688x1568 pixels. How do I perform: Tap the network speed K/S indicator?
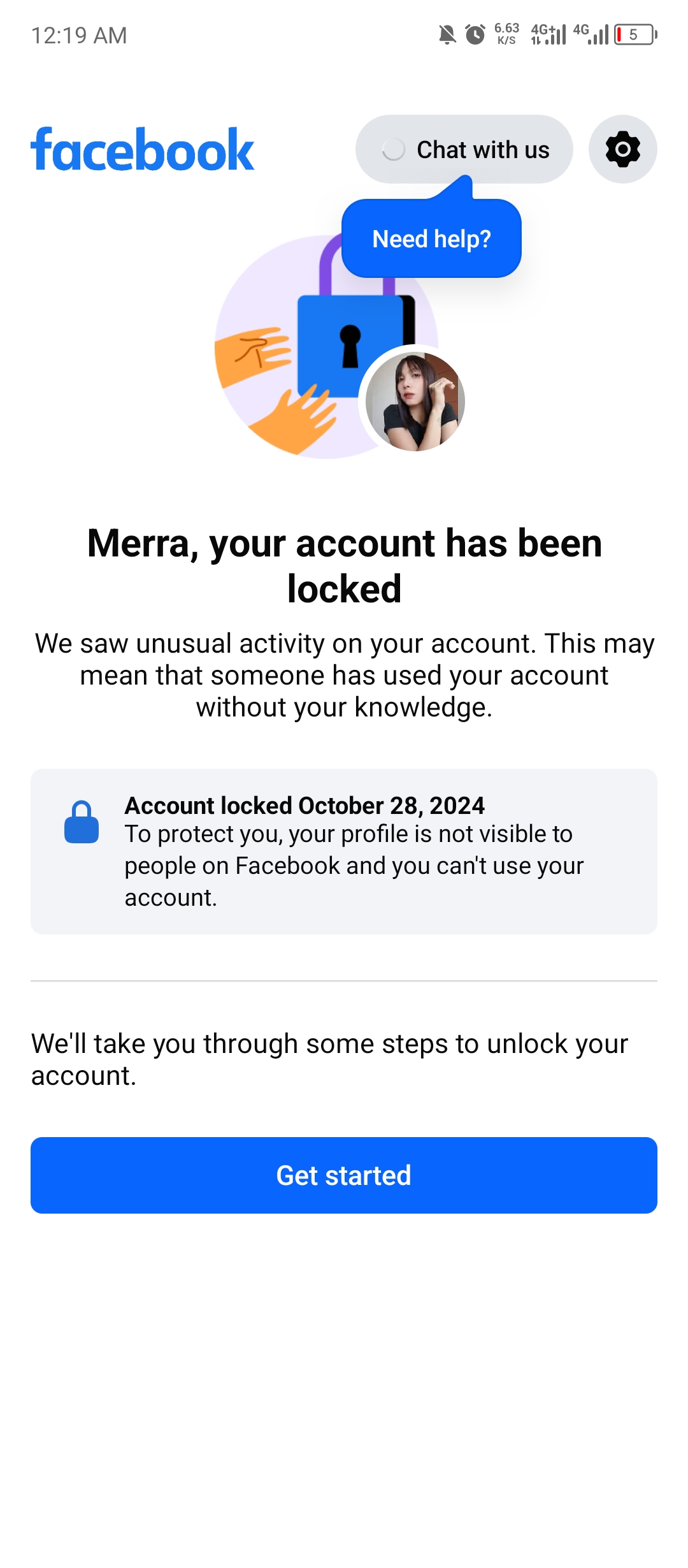[x=507, y=34]
